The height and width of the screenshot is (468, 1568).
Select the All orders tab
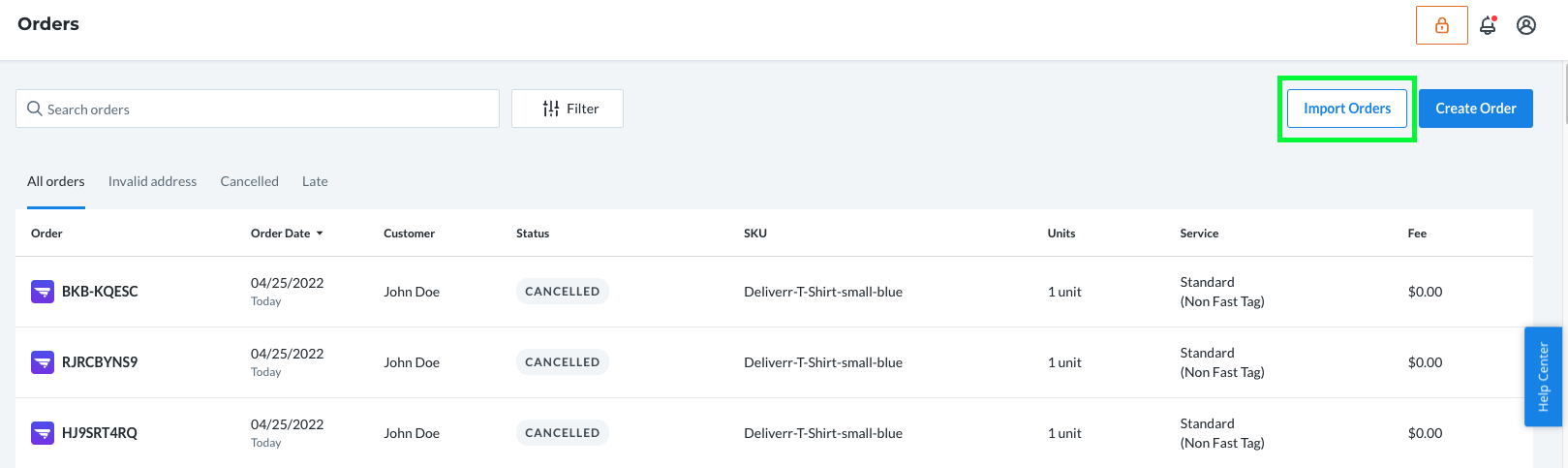tap(56, 181)
